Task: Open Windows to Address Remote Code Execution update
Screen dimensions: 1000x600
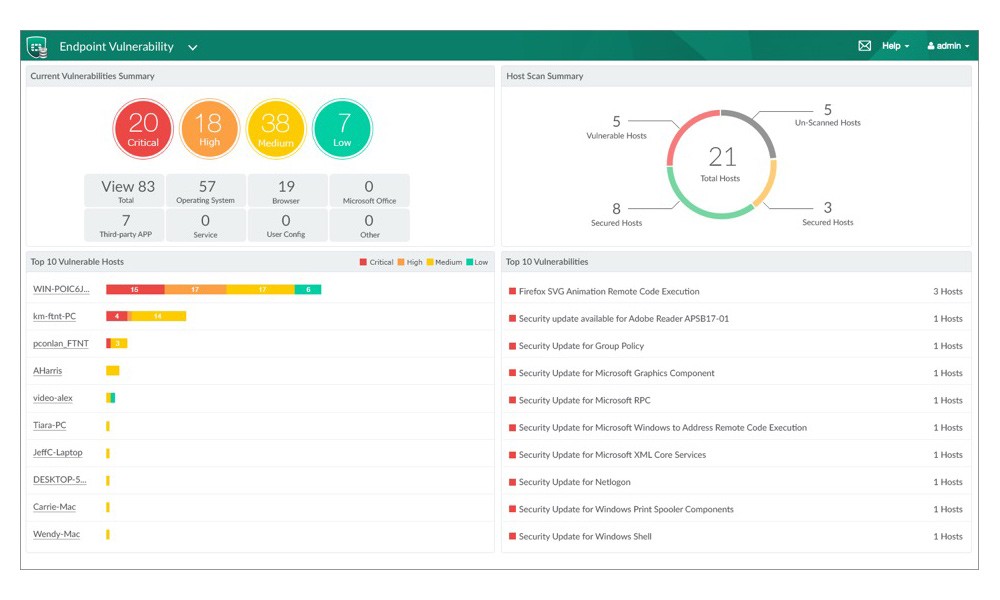Action: coord(663,428)
